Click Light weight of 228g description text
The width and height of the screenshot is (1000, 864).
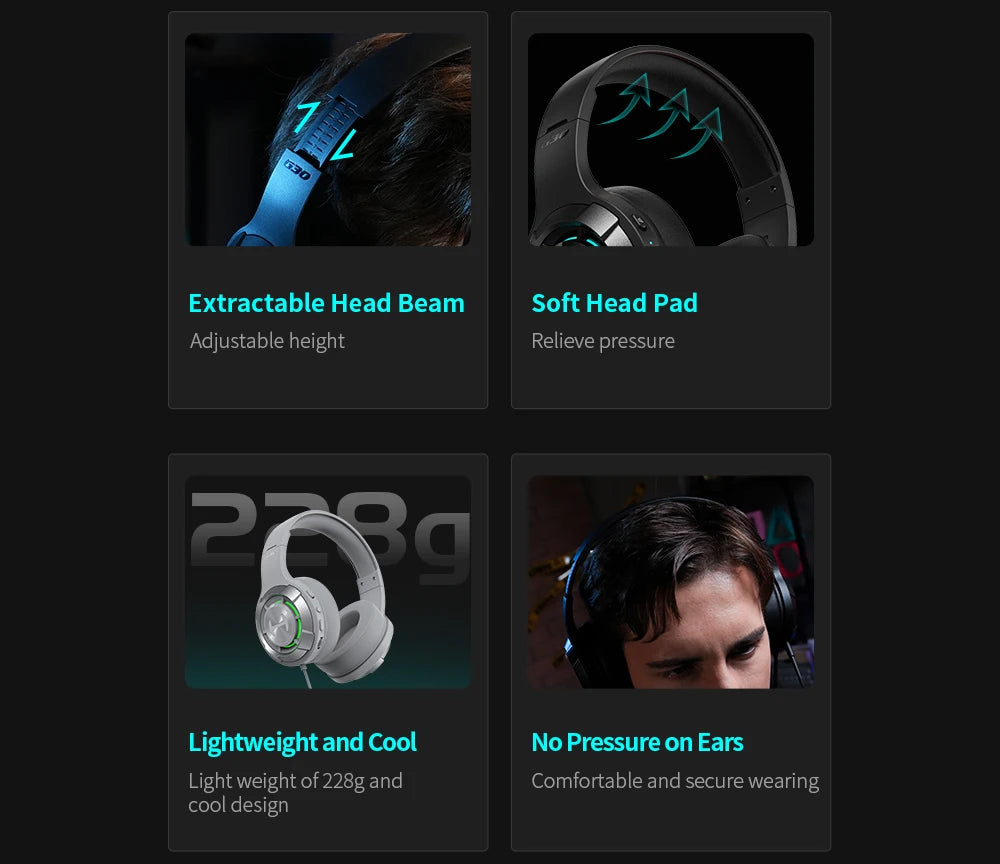tap(295, 793)
